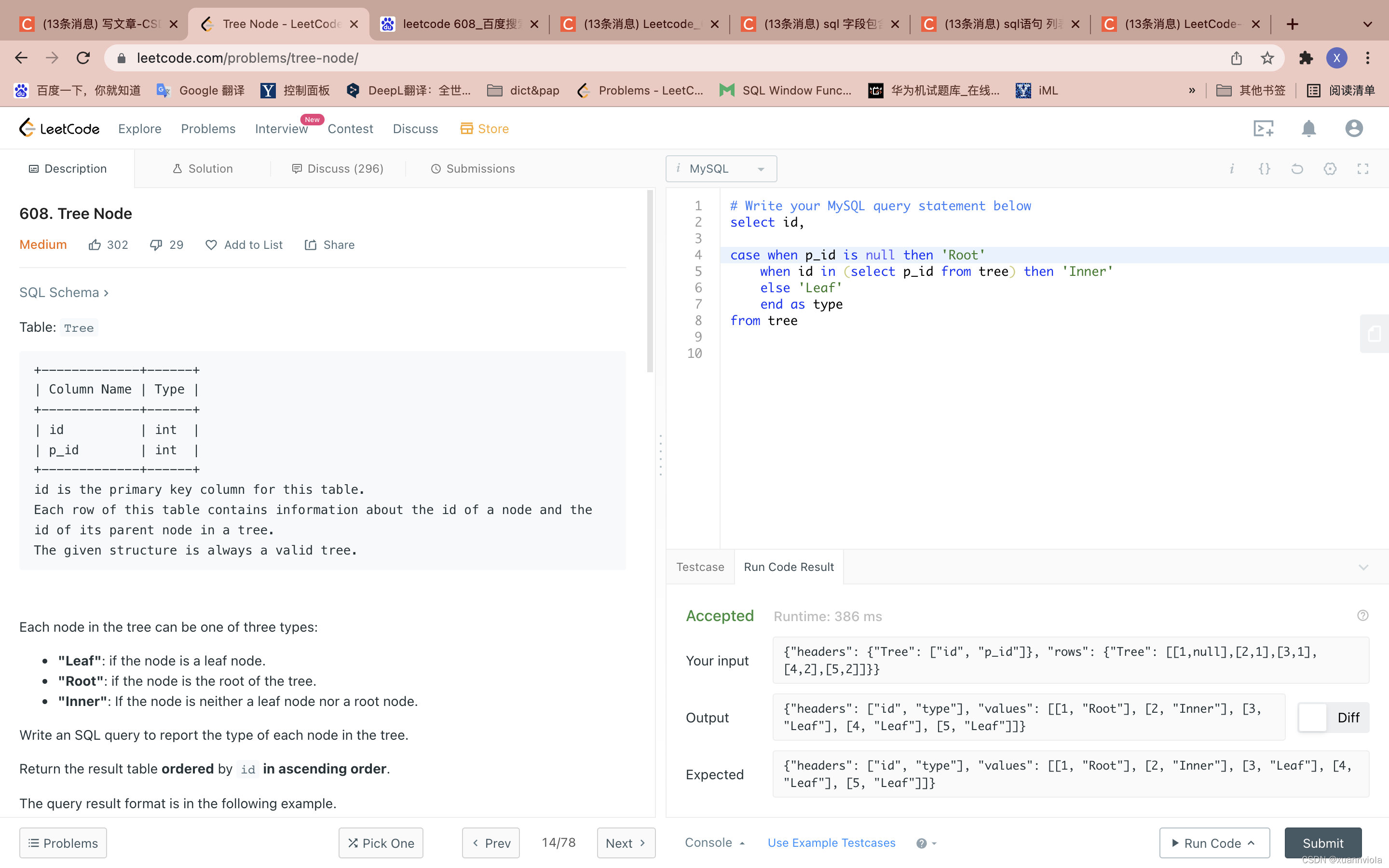Reset code with the revert icon

[1297, 168]
